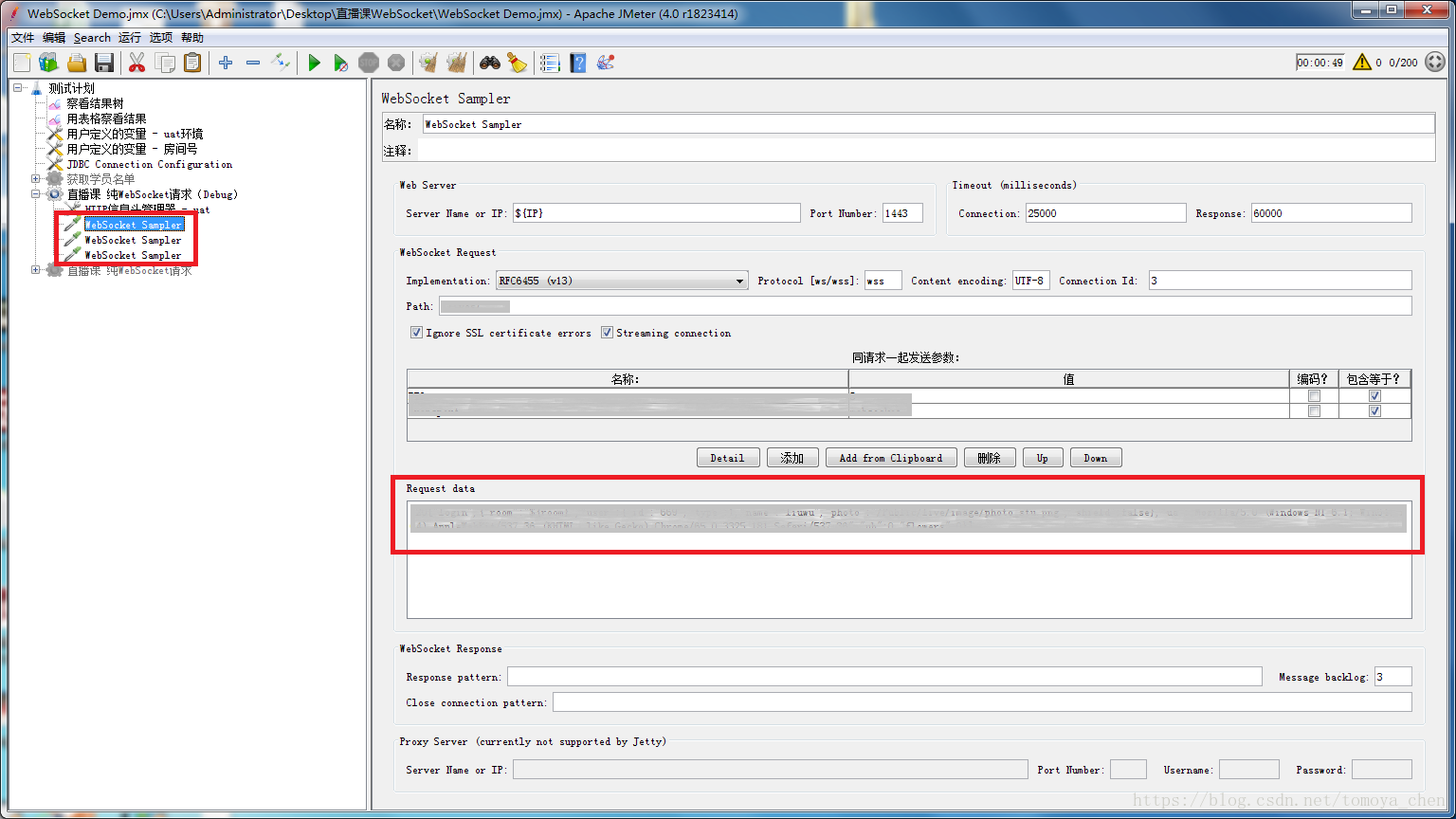Select JDBC Connection Configuration tree node
Screen dimensions: 1456x819
(x=149, y=164)
